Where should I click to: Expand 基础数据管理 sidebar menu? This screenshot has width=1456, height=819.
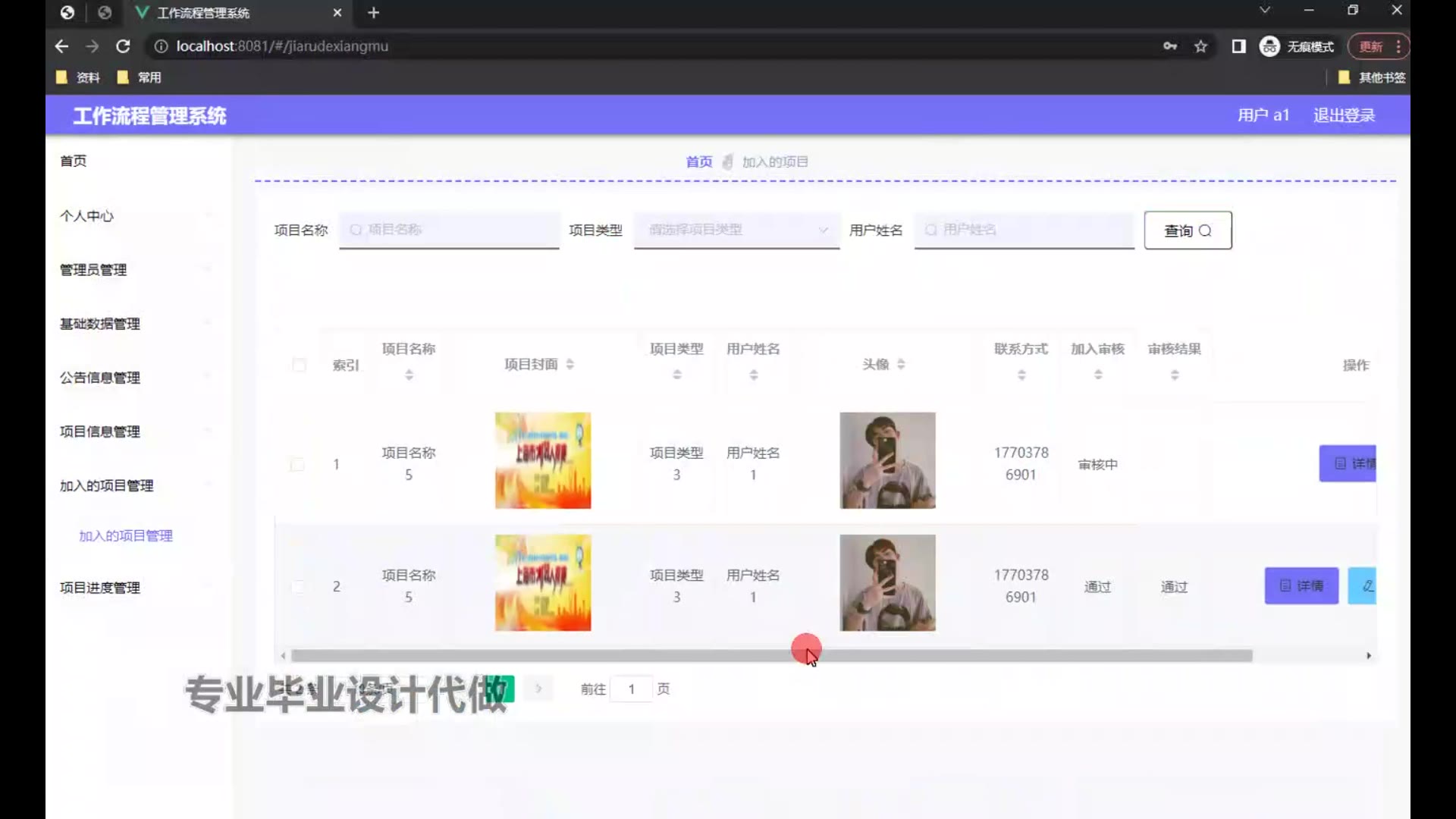pos(100,324)
